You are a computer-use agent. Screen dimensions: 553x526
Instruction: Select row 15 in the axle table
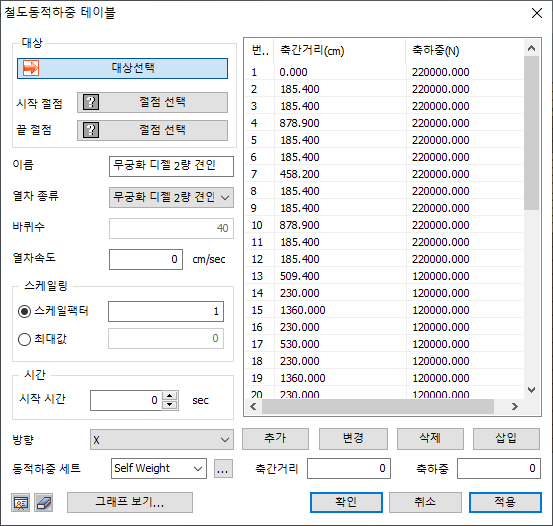[384, 310]
